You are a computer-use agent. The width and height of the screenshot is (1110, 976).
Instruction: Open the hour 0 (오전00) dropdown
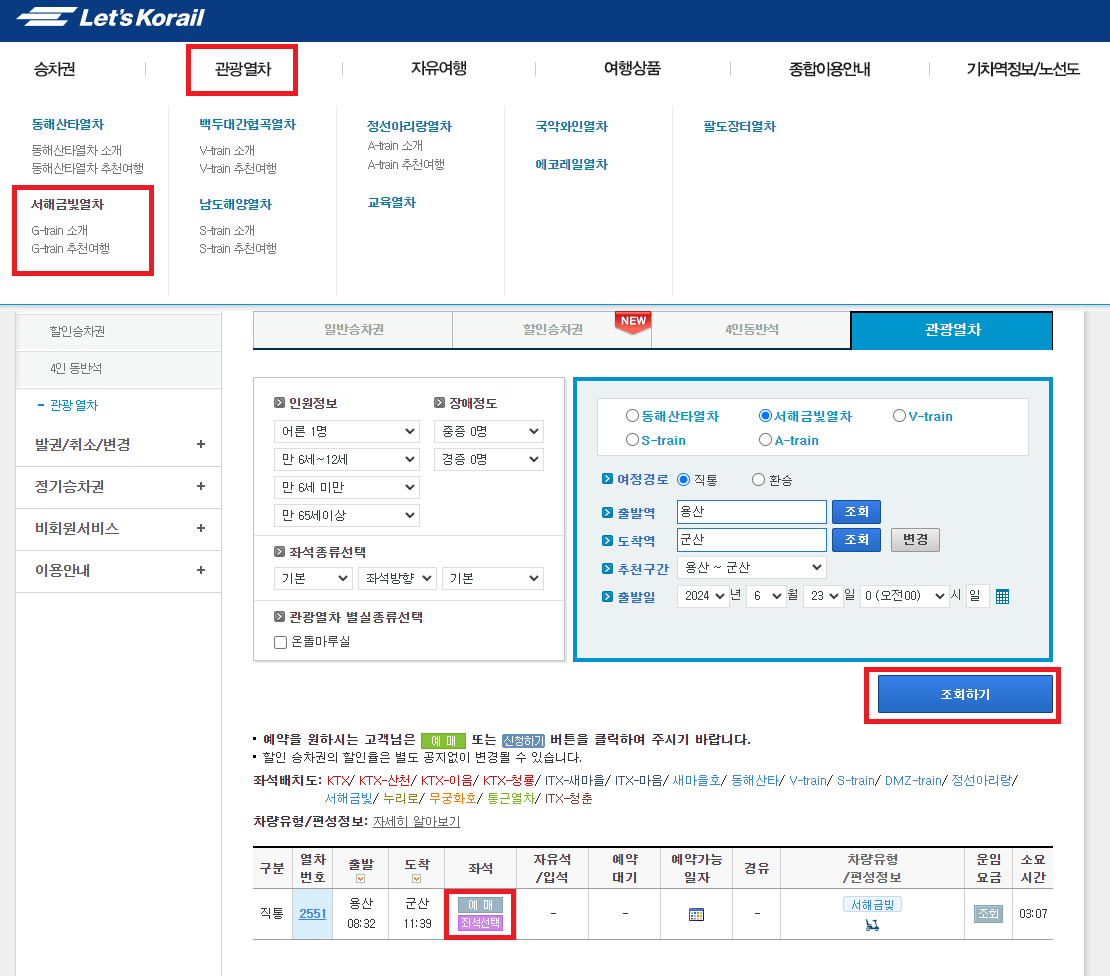[x=904, y=596]
